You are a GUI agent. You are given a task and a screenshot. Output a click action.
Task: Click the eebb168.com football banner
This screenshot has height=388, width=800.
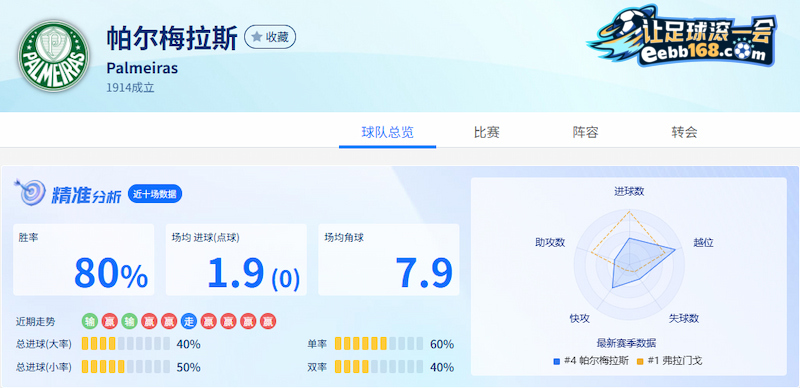(683, 37)
